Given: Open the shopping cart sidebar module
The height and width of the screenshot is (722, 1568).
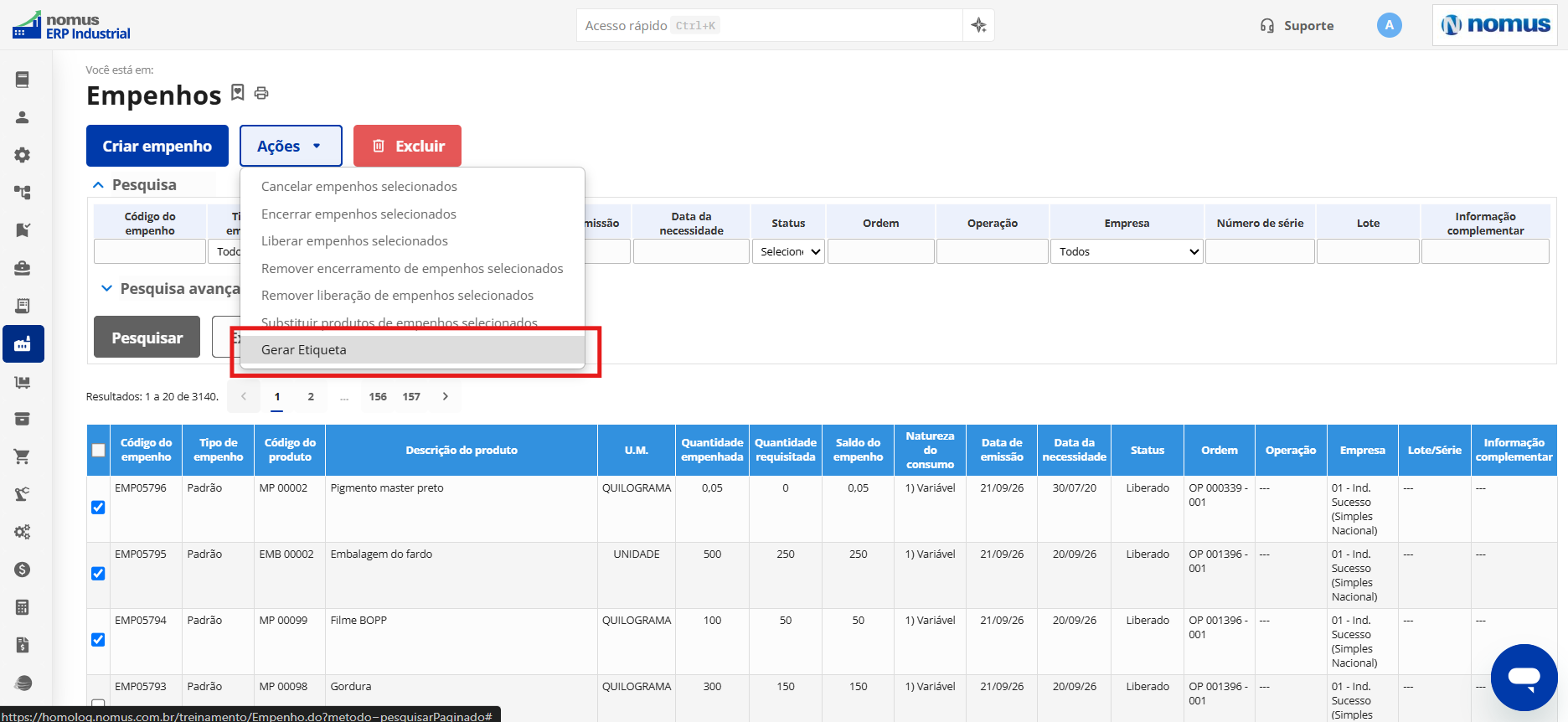Looking at the screenshot, I should tap(23, 456).
